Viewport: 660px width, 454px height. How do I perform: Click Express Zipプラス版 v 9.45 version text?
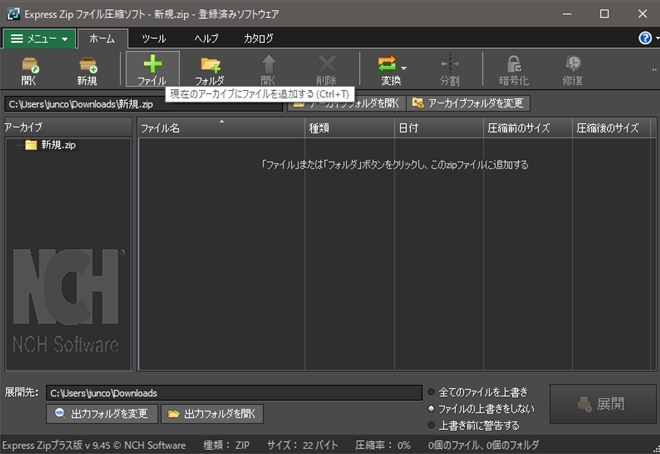pos(93,445)
